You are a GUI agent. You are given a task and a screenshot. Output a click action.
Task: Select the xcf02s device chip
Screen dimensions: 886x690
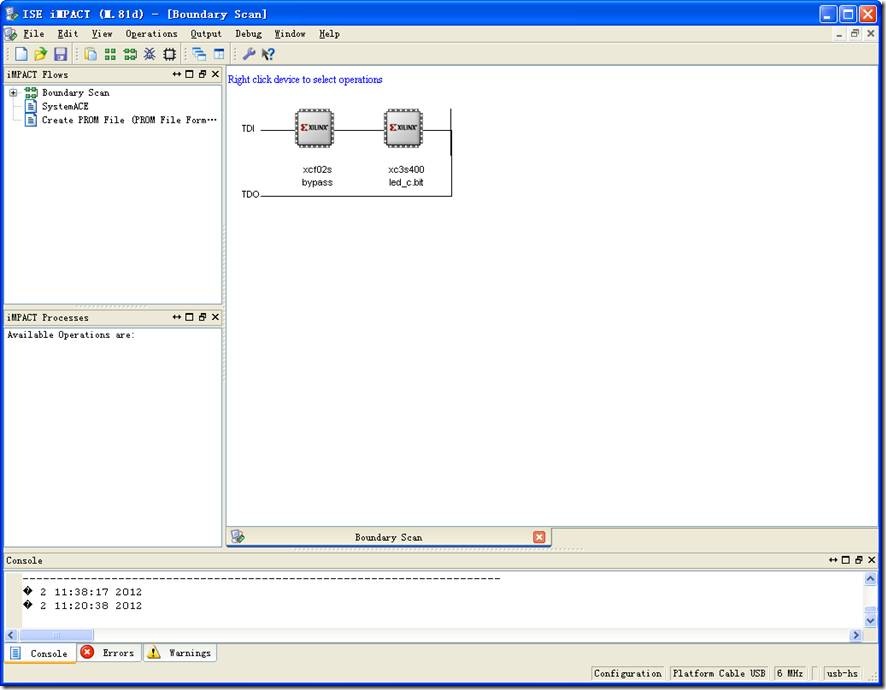314,128
